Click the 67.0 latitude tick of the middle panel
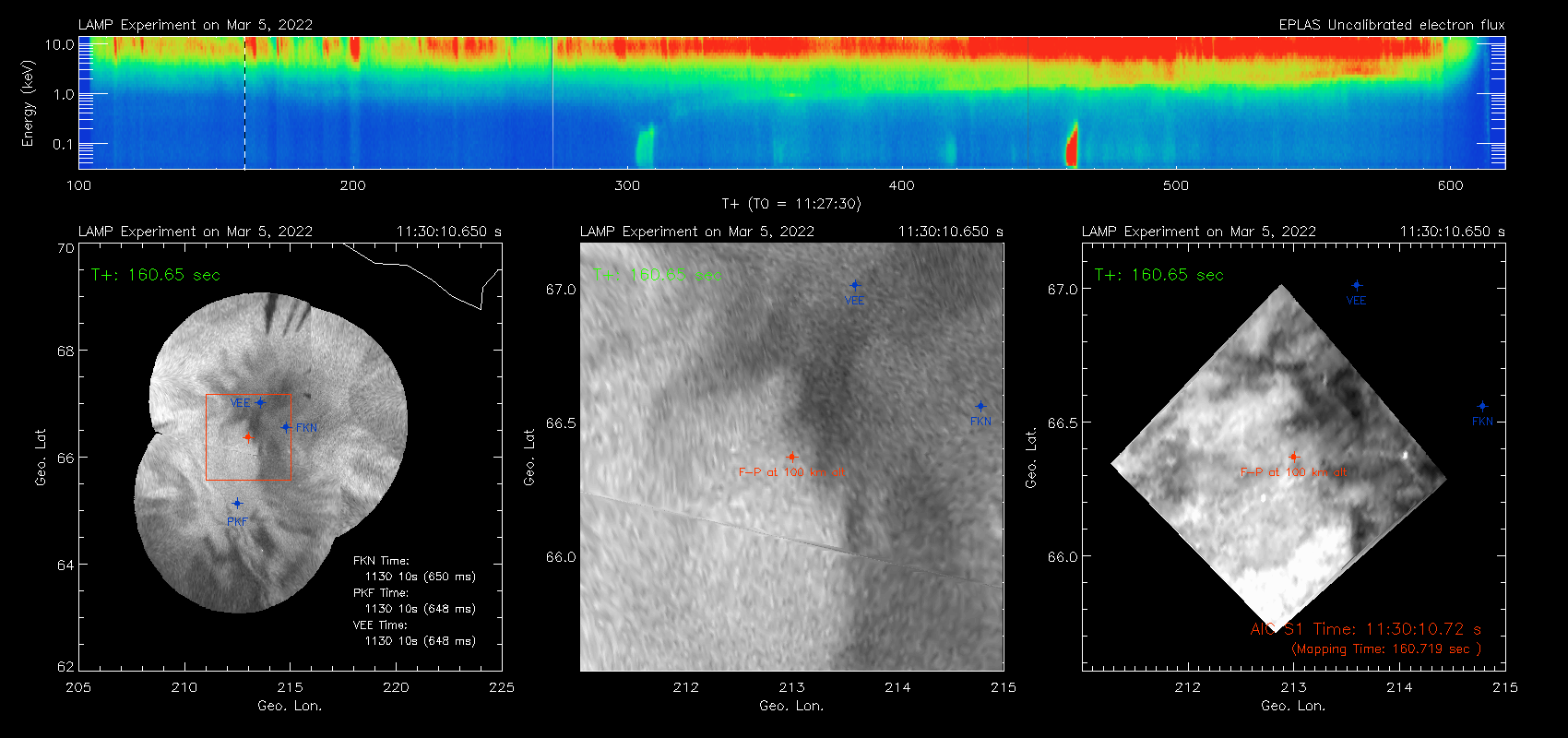The height and width of the screenshot is (738, 1568). tap(561, 290)
